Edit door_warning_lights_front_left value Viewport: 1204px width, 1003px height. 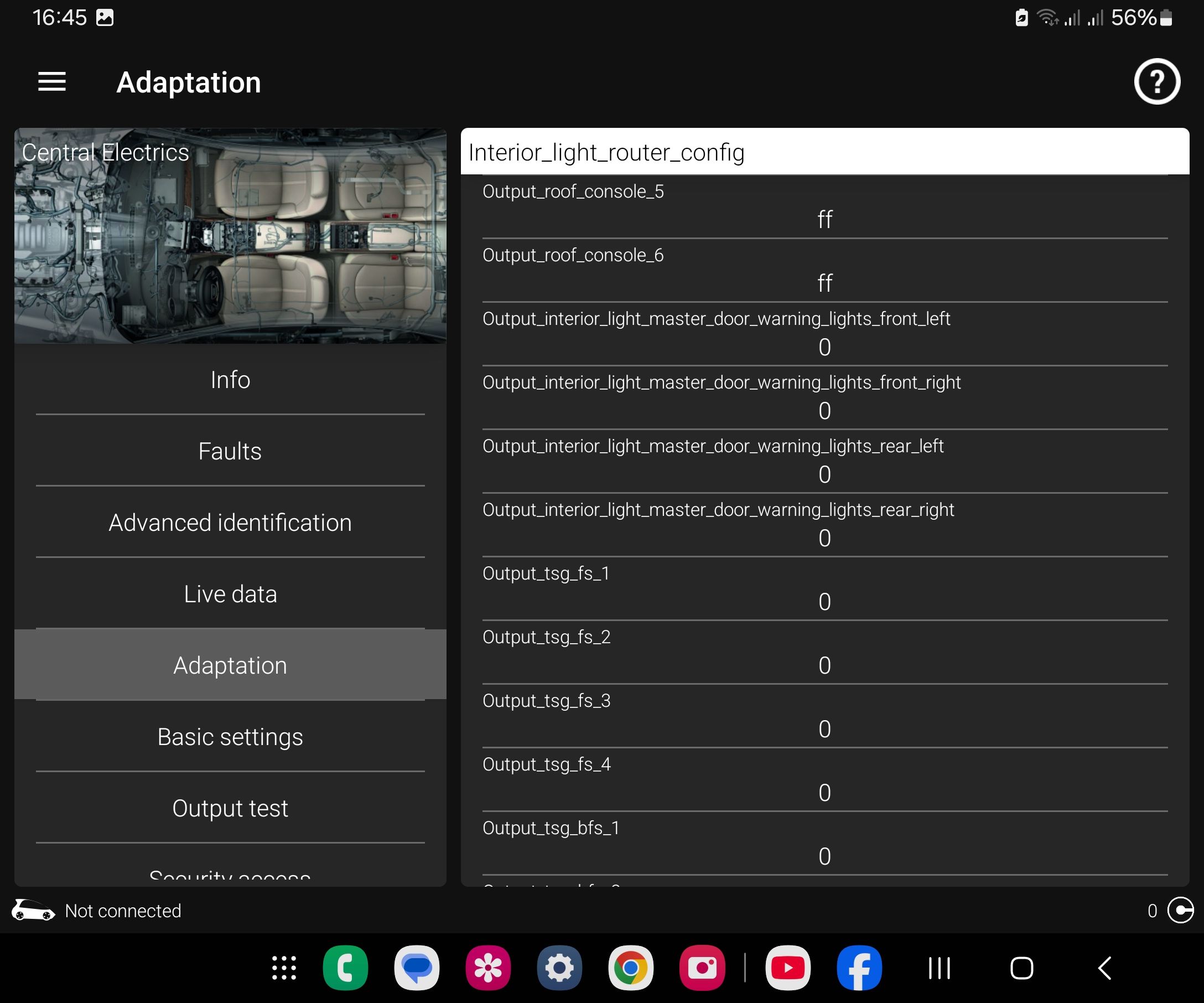[x=824, y=347]
